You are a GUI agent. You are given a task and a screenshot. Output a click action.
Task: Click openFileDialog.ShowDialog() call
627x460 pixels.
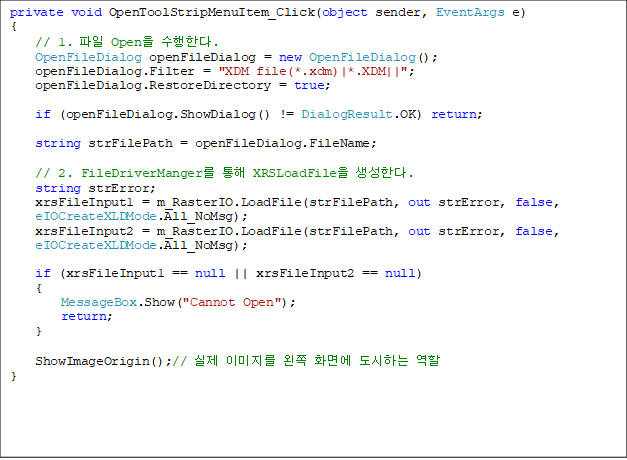(x=168, y=115)
